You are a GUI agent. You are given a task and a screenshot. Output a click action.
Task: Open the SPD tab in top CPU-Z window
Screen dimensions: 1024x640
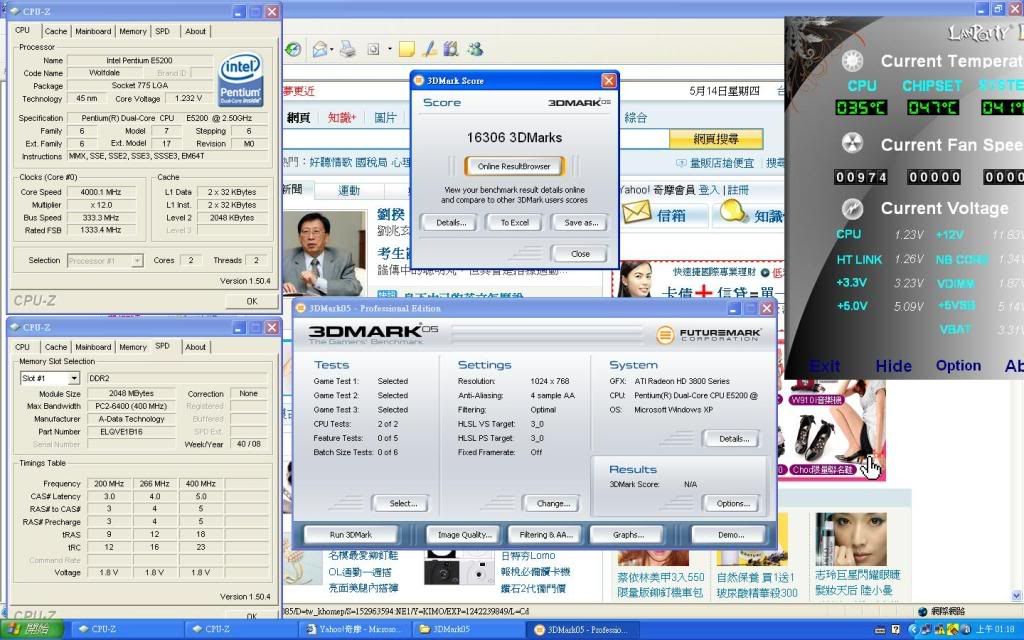coord(163,31)
